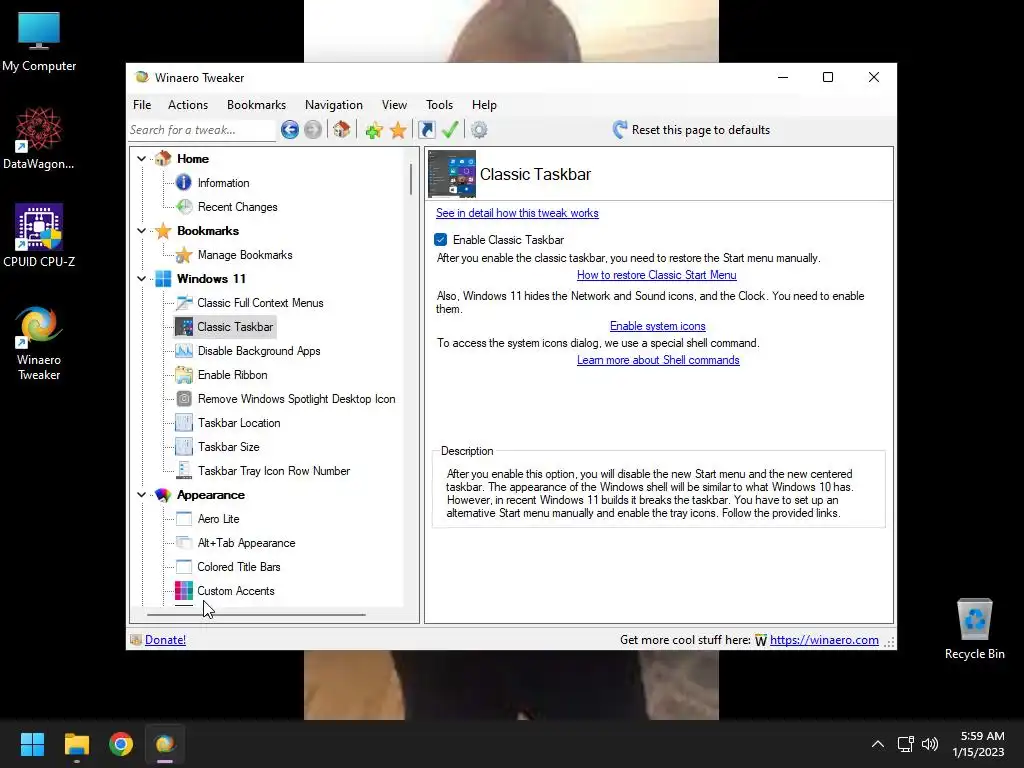Go back with the blue arrow toolbar button
The width and height of the screenshot is (1024, 768).
pyautogui.click(x=290, y=130)
